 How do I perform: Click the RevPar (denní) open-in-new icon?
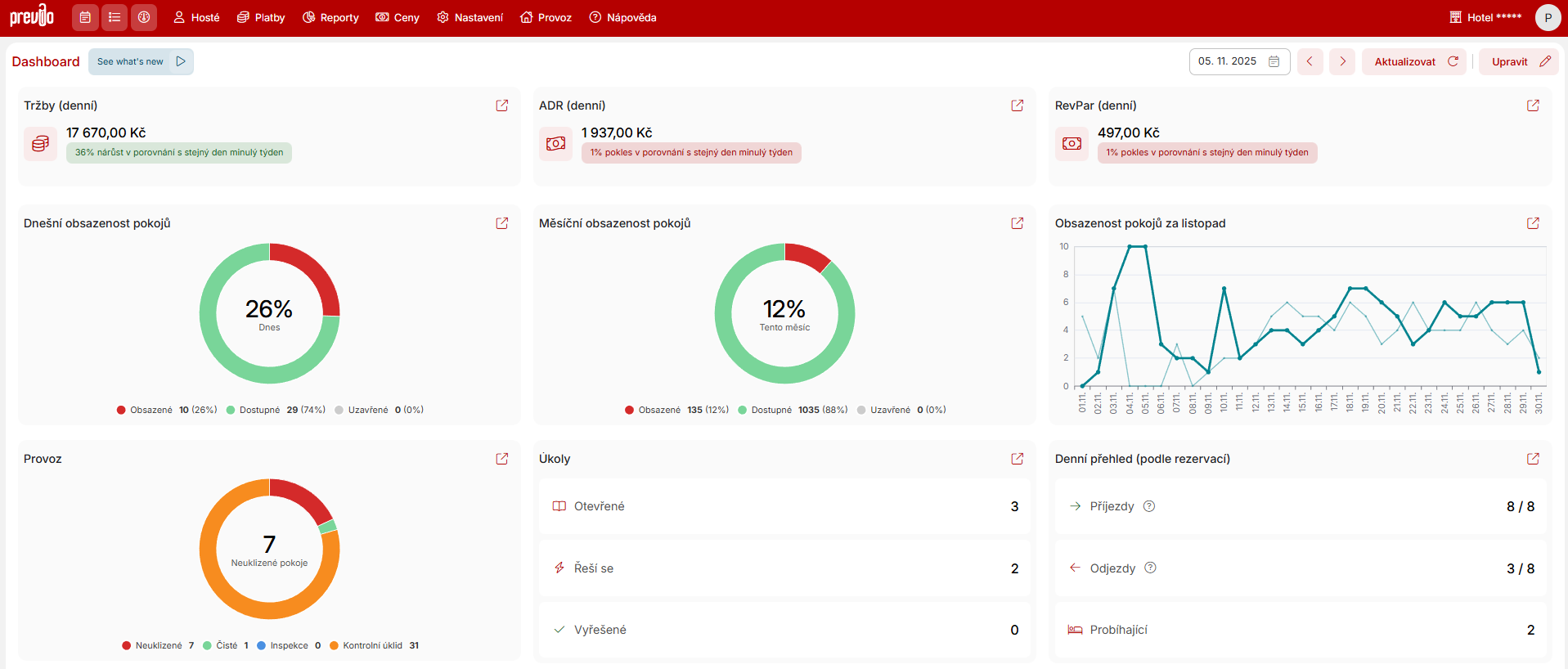tap(1533, 106)
